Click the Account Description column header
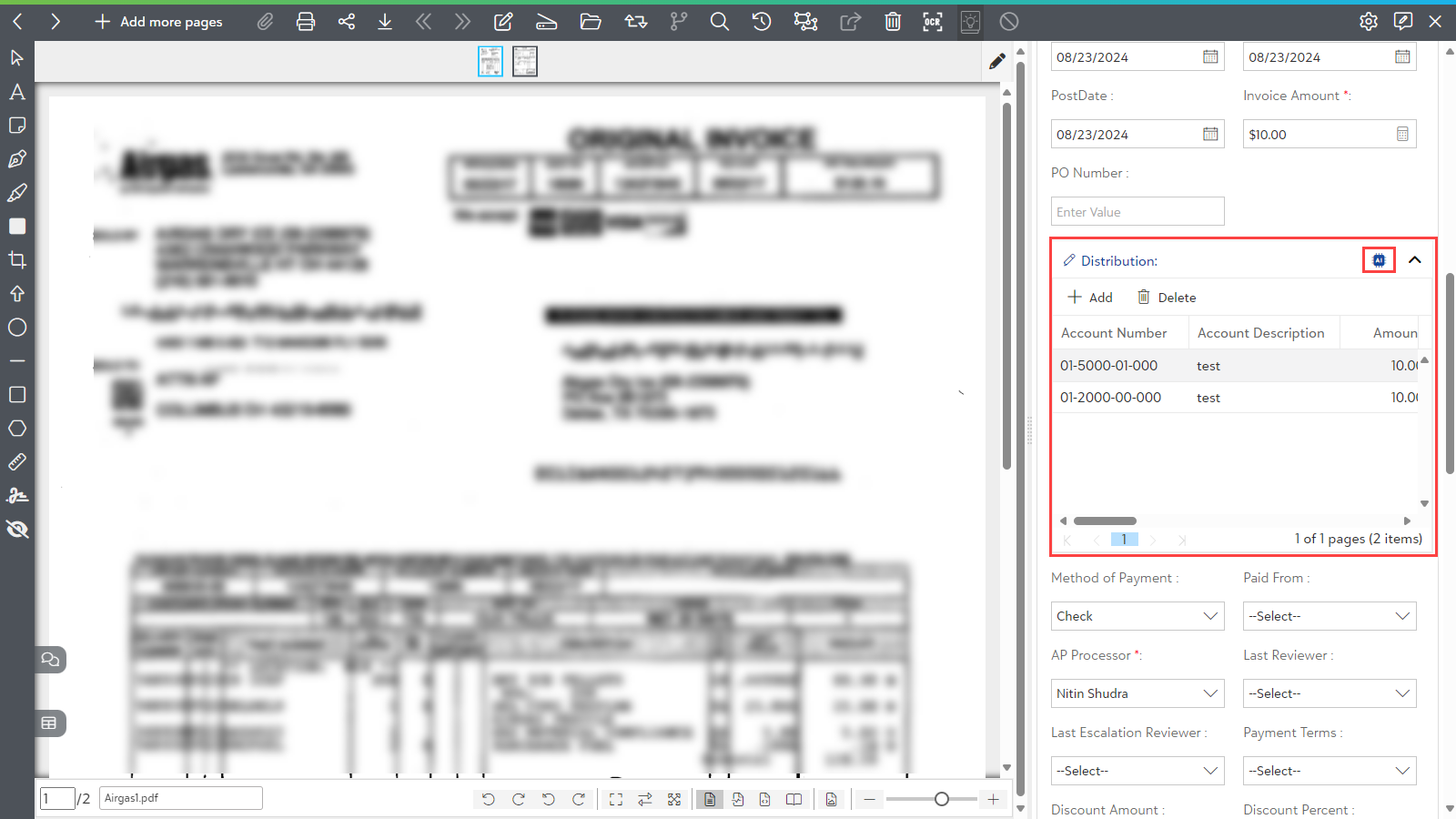 pyautogui.click(x=1260, y=333)
